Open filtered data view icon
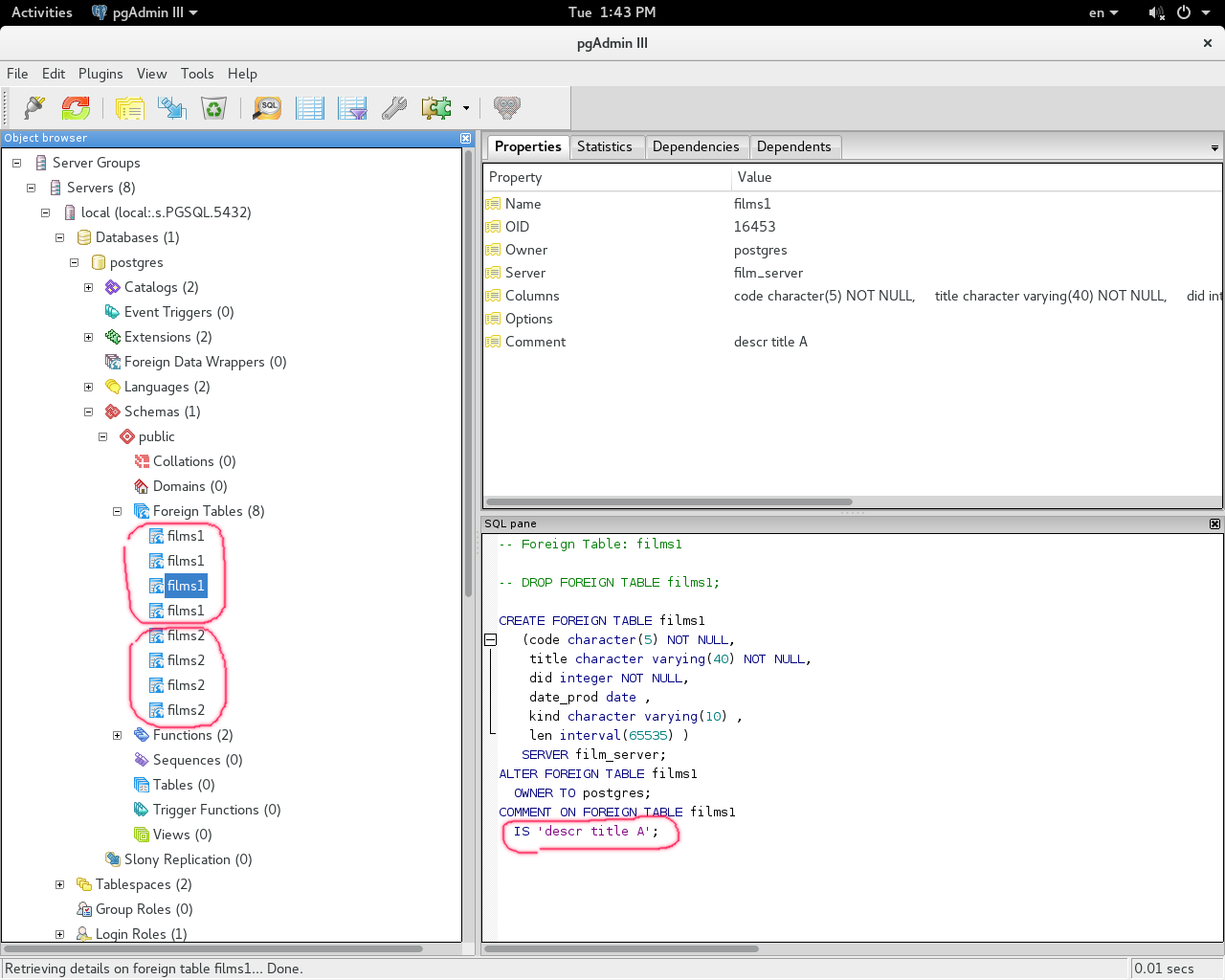 352,108
